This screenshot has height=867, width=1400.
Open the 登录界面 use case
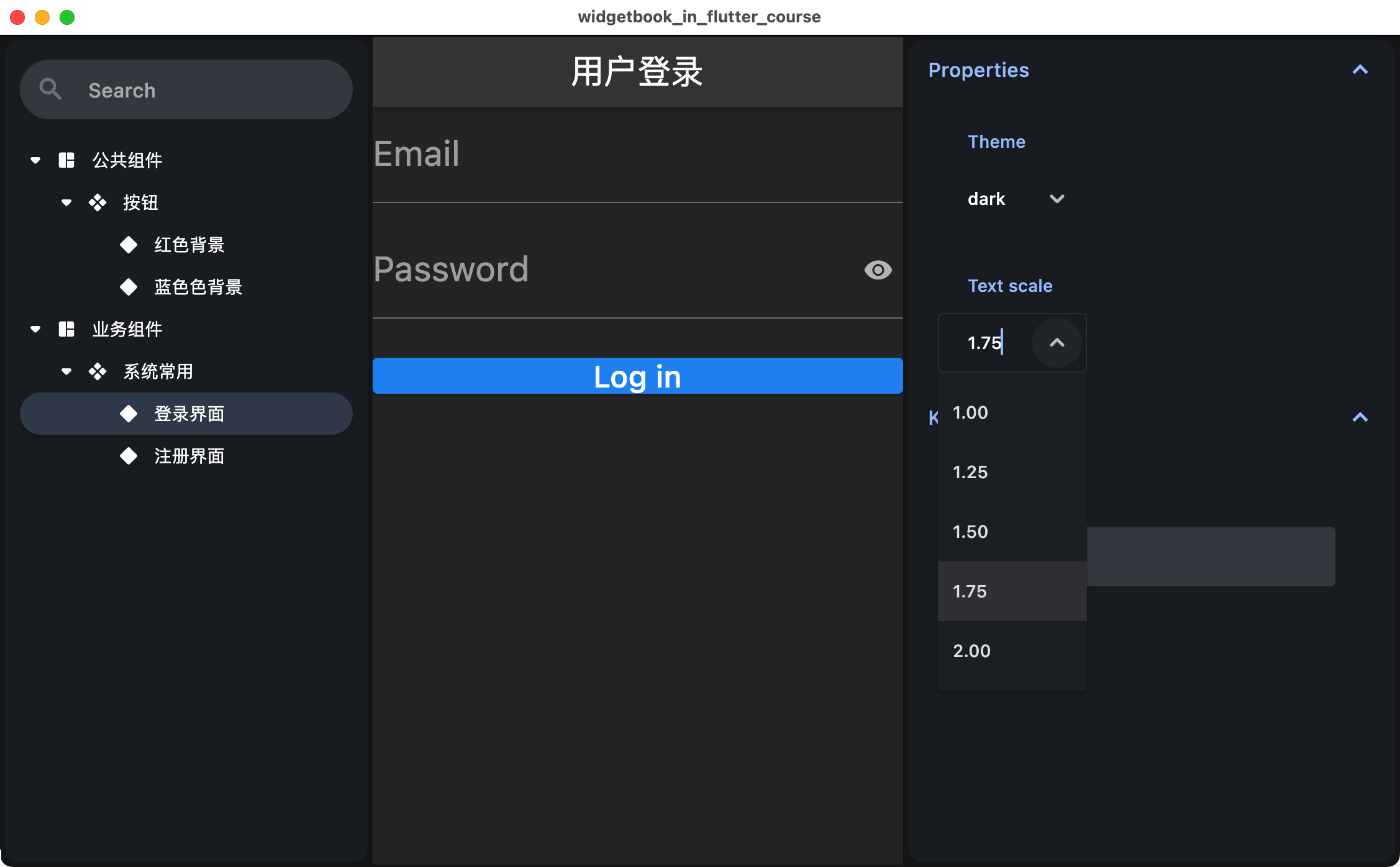point(186,414)
